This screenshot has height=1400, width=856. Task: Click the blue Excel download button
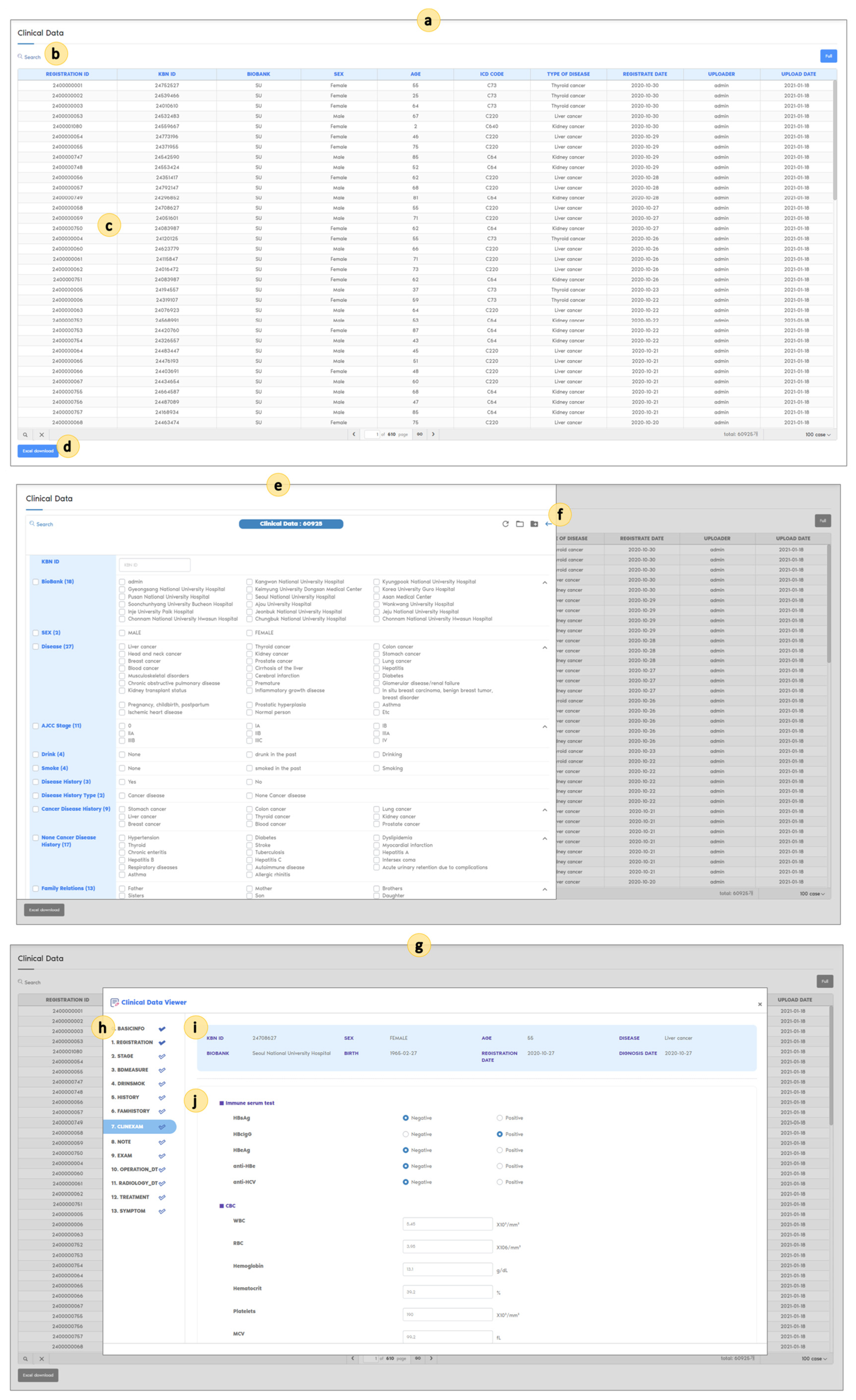[38, 451]
